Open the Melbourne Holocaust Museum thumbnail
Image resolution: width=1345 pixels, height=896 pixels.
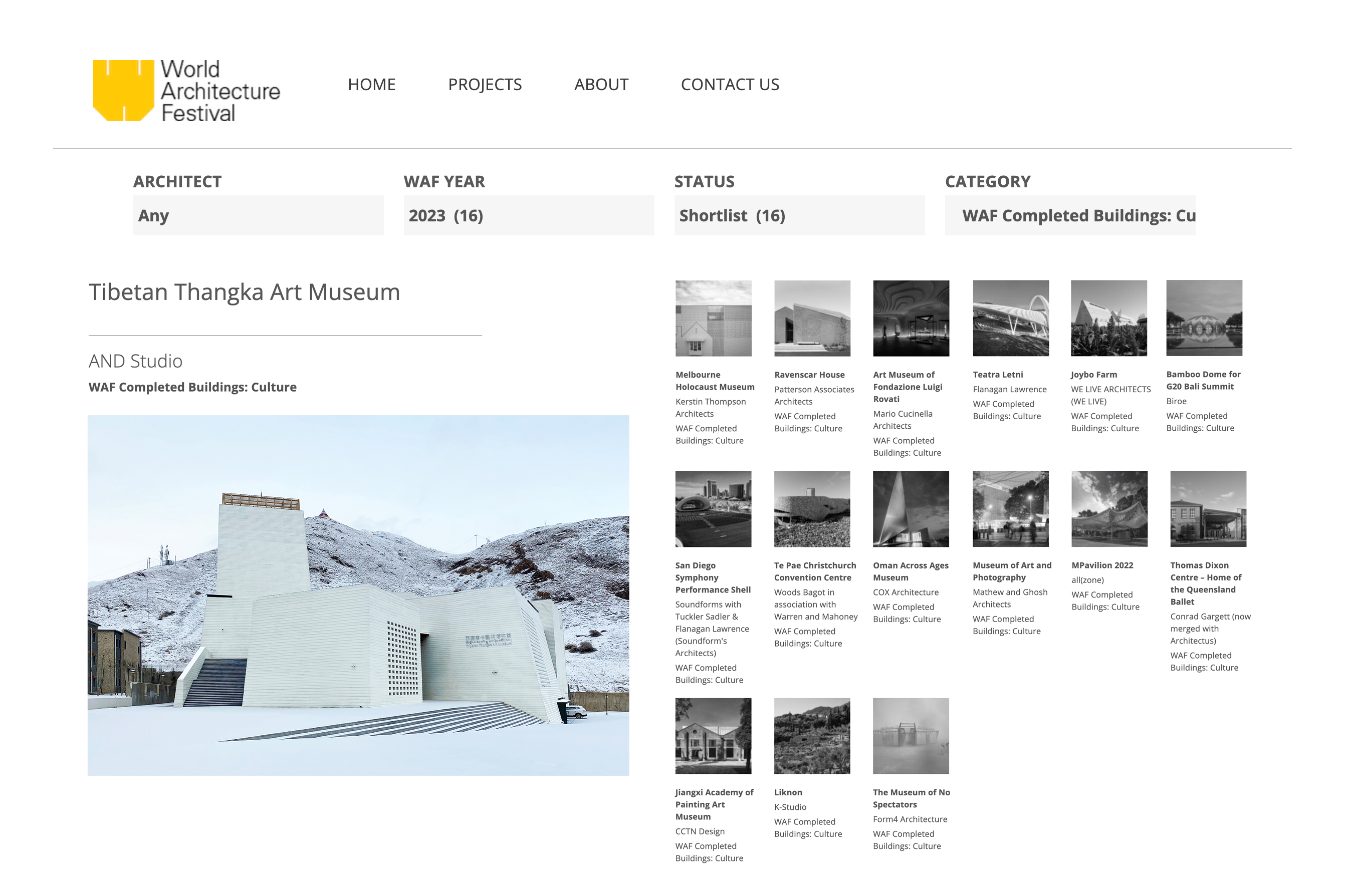tap(714, 319)
